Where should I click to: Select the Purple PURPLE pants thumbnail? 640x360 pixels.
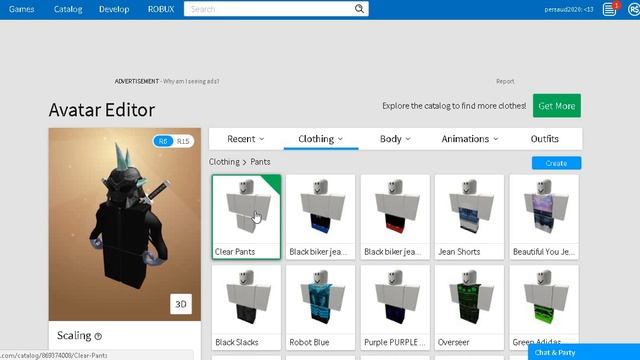tap(395, 300)
